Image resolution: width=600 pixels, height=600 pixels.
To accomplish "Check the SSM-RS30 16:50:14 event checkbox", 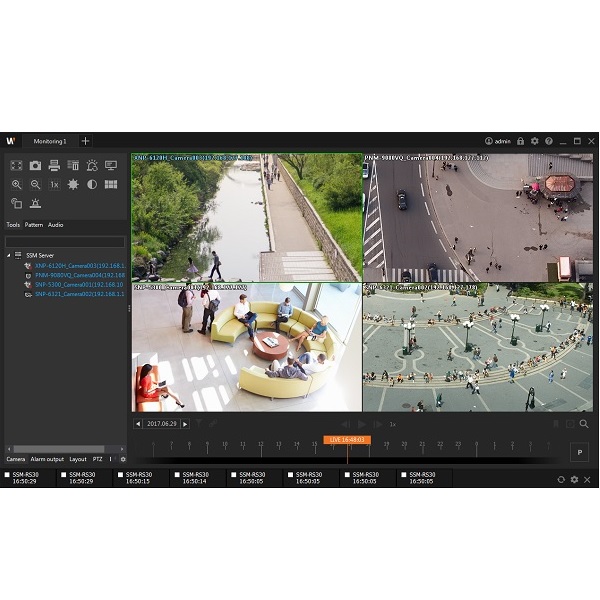I will coord(177,474).
